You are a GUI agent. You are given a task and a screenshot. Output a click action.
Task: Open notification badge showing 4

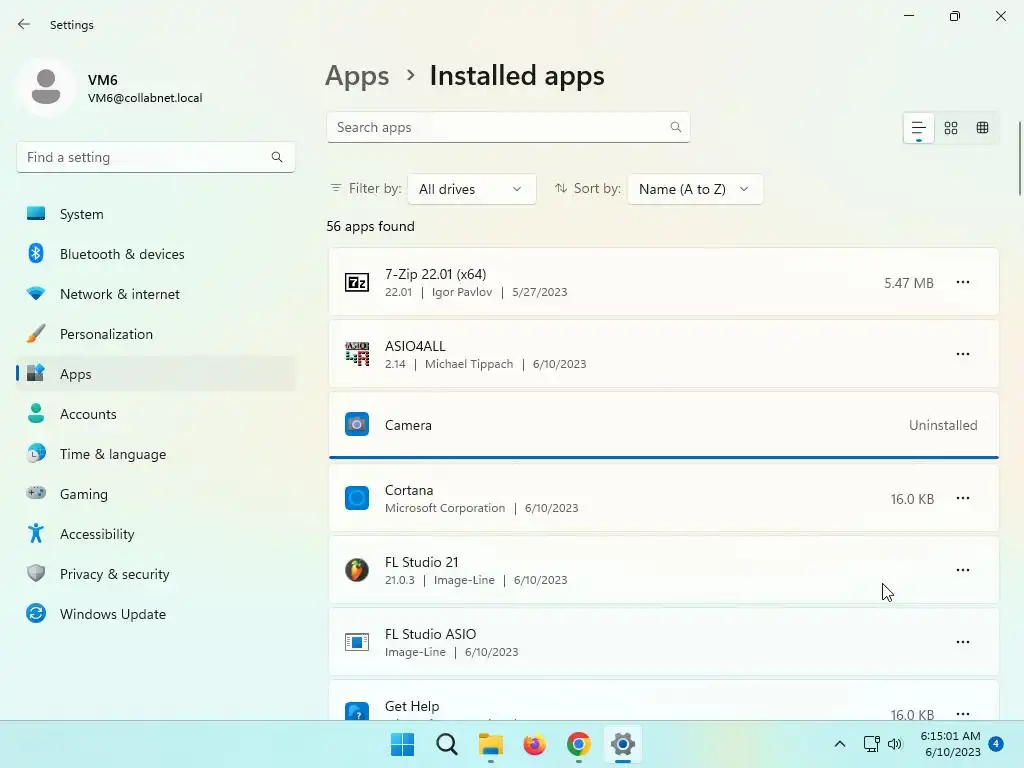click(996, 744)
